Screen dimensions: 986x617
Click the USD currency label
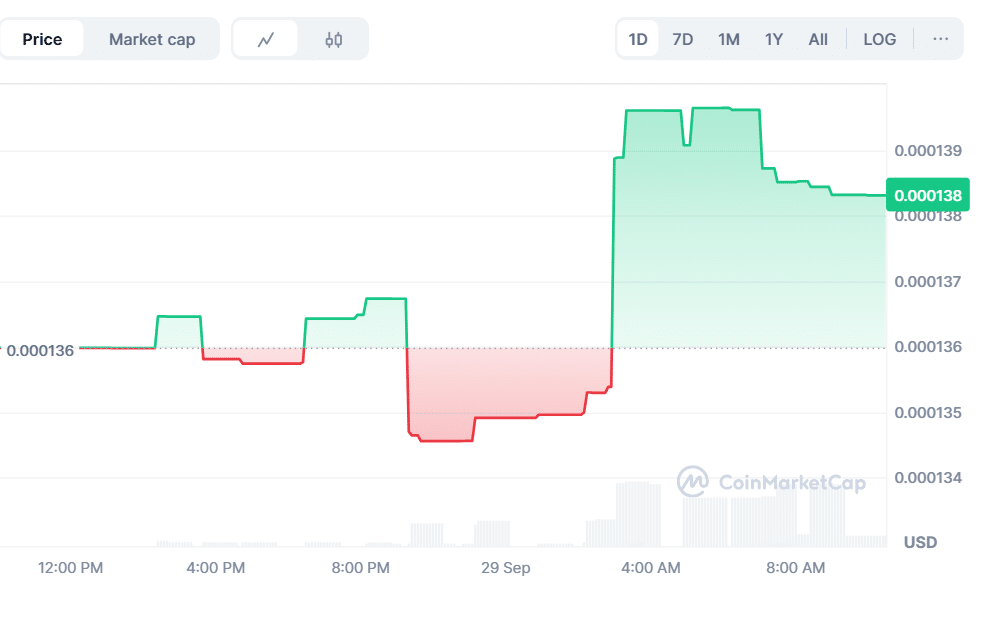[x=920, y=542]
